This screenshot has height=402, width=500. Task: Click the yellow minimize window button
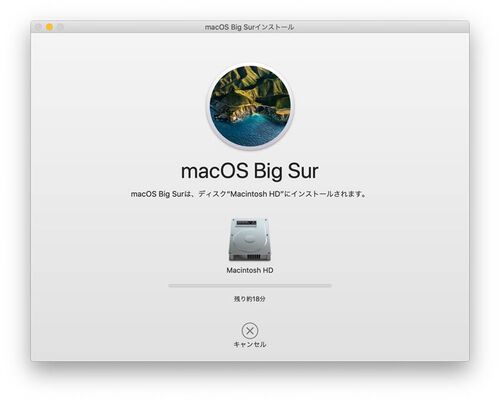(x=49, y=27)
